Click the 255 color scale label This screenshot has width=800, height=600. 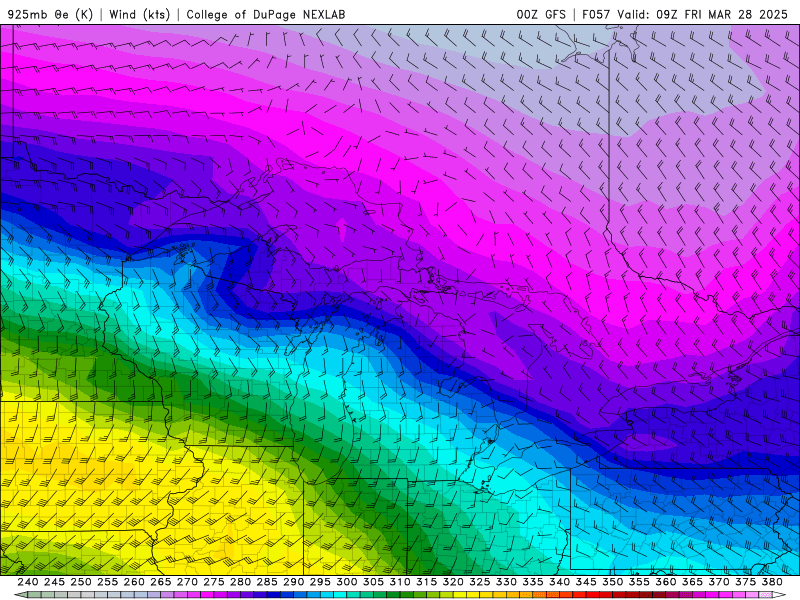pyautogui.click(x=107, y=582)
